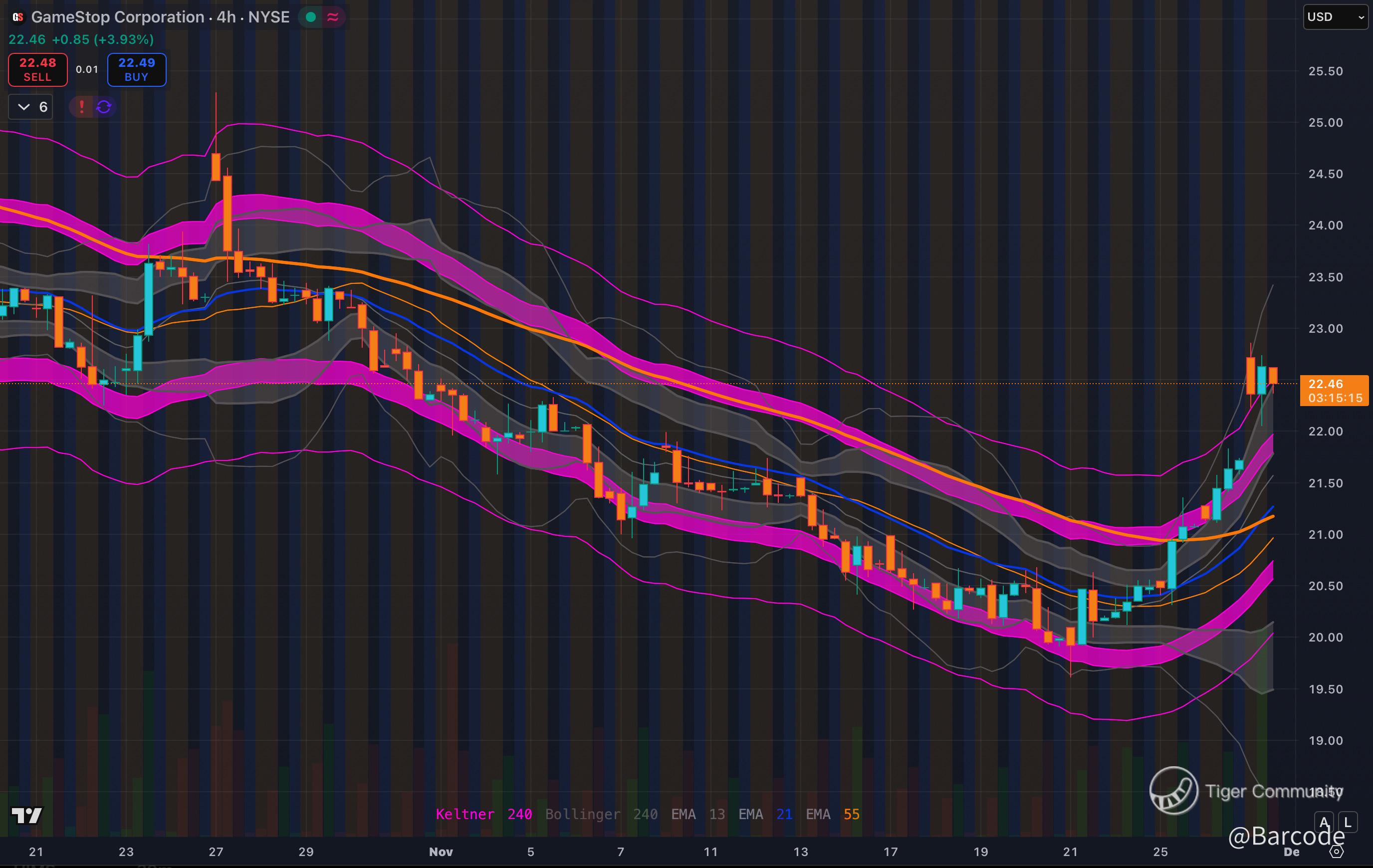Expand the collapsed 6 indicators legend
Screen dimensions: 1373x868
click(31, 107)
